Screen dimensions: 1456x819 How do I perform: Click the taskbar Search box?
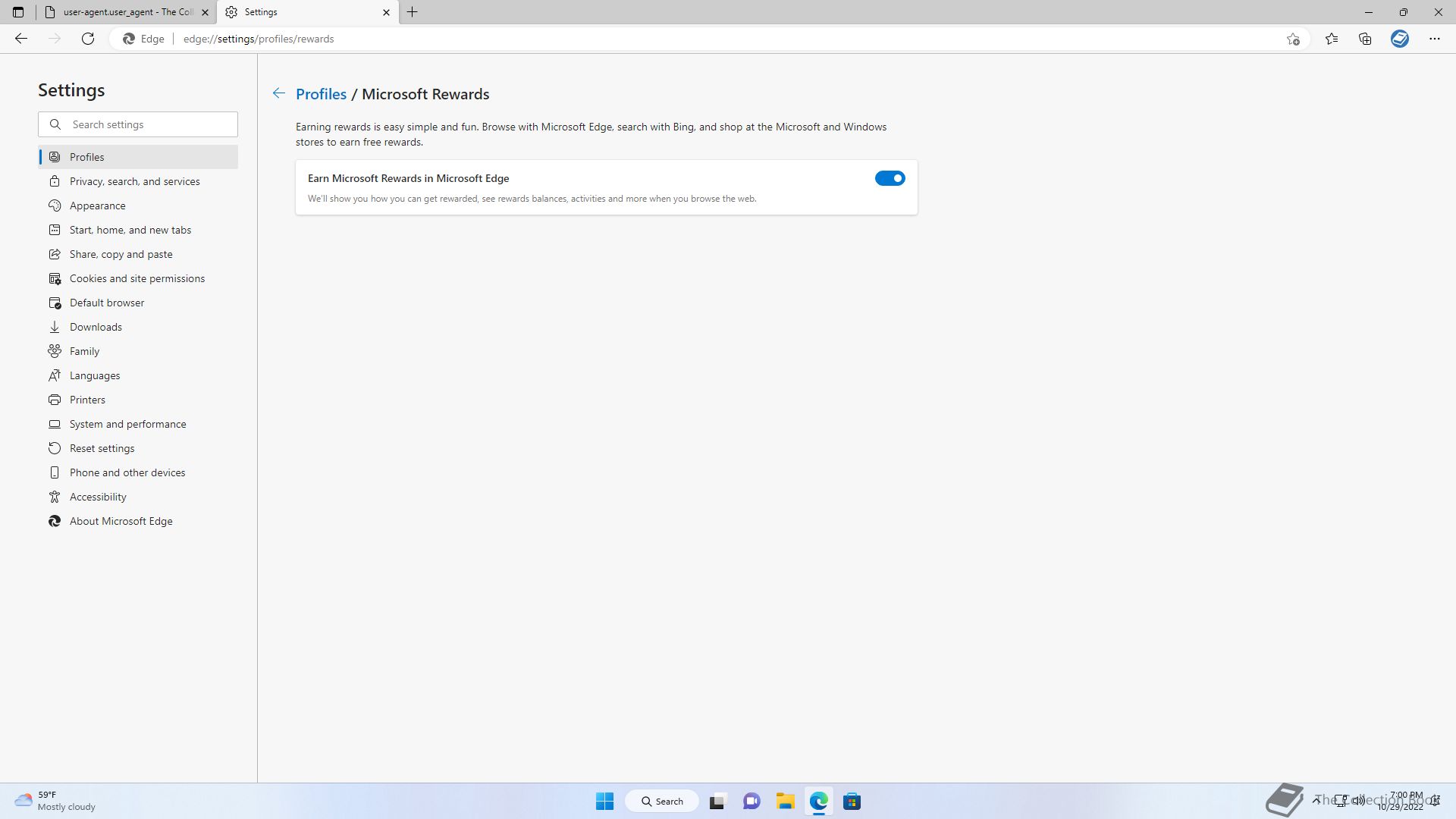[662, 801]
